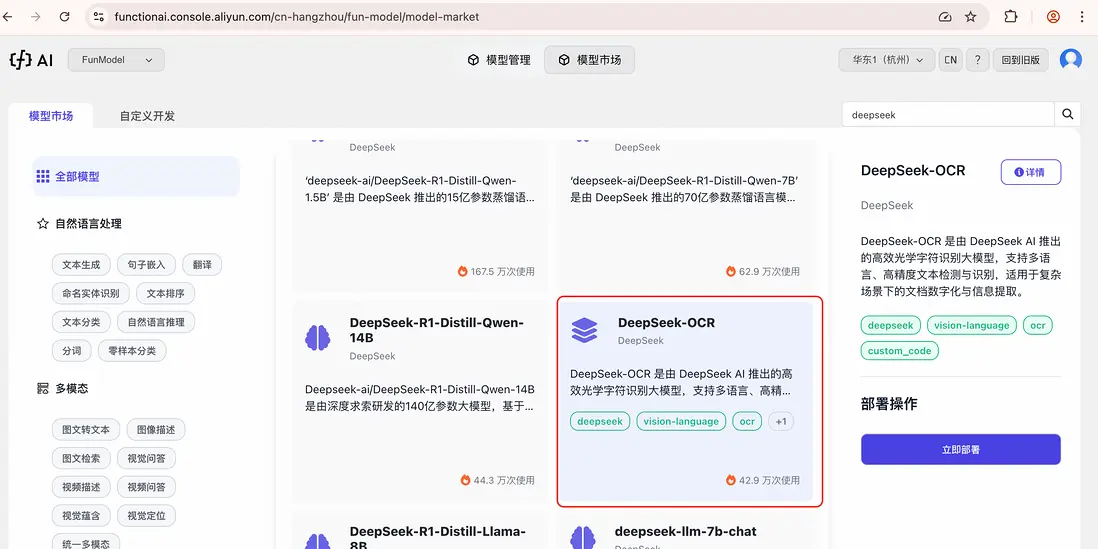
Task: Filter by 图文转文本 tag
Action: (86, 429)
